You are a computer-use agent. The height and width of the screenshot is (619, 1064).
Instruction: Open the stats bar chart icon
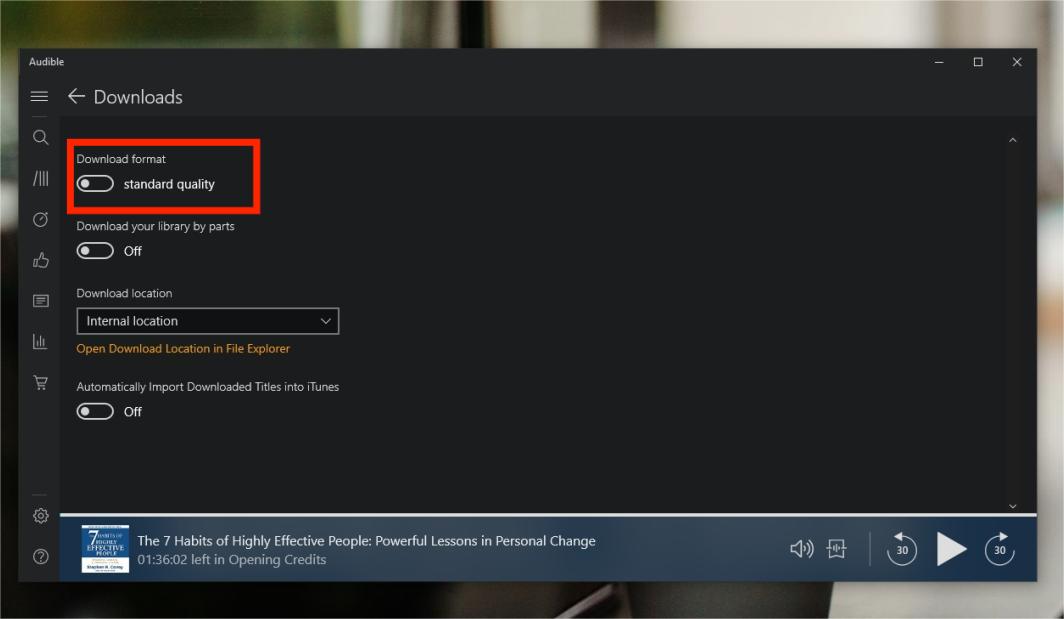coord(41,341)
